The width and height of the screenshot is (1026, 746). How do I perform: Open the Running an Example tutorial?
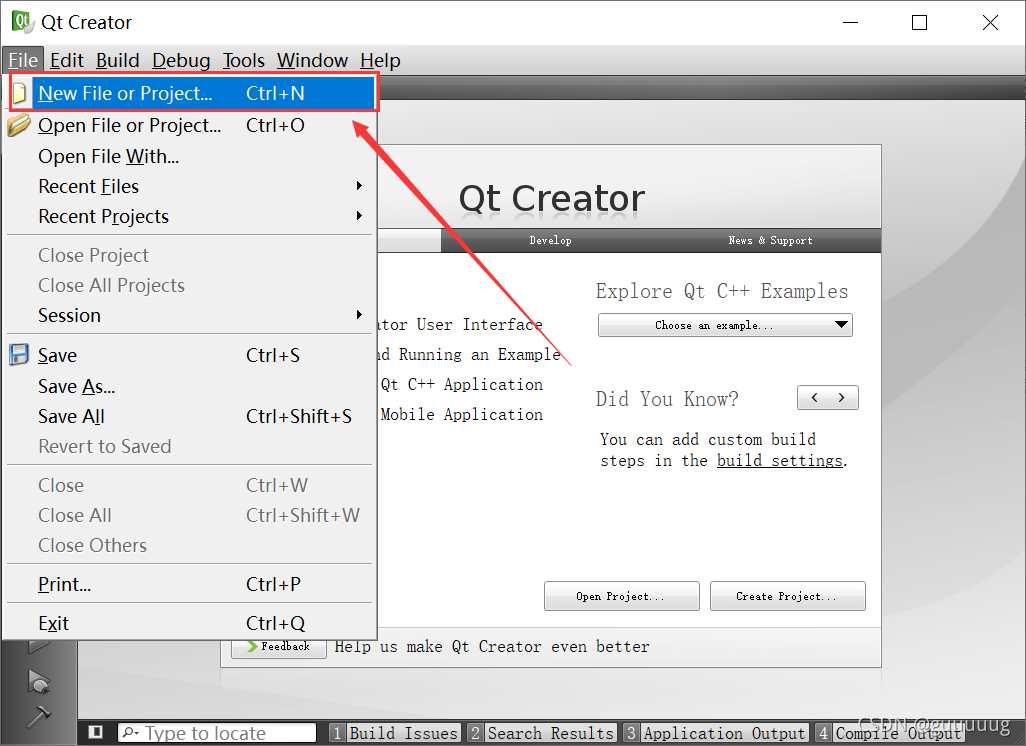pos(469,354)
